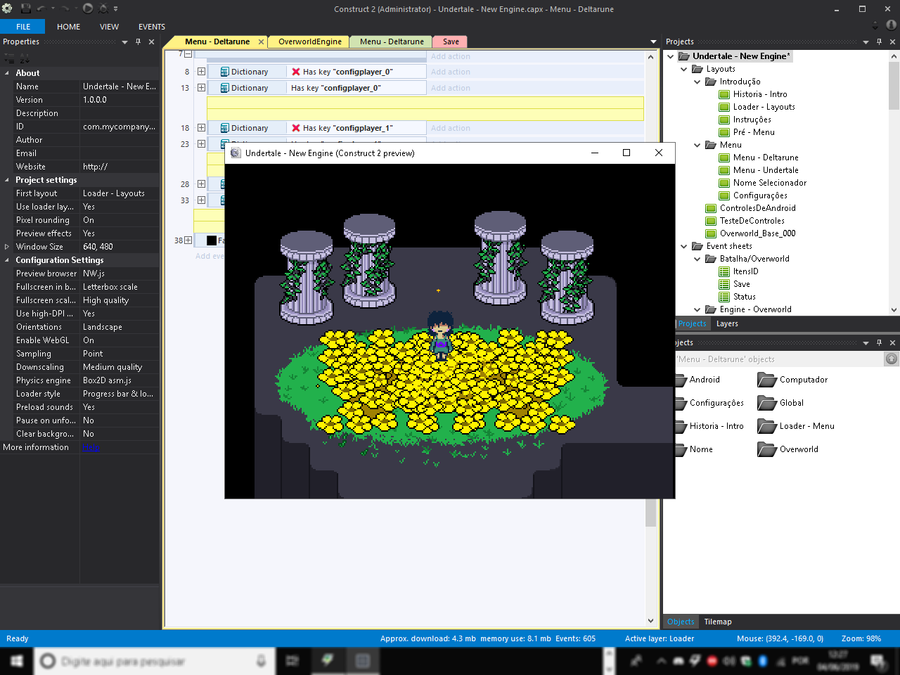Click the Dictionary icon in event 8

[x=225, y=72]
